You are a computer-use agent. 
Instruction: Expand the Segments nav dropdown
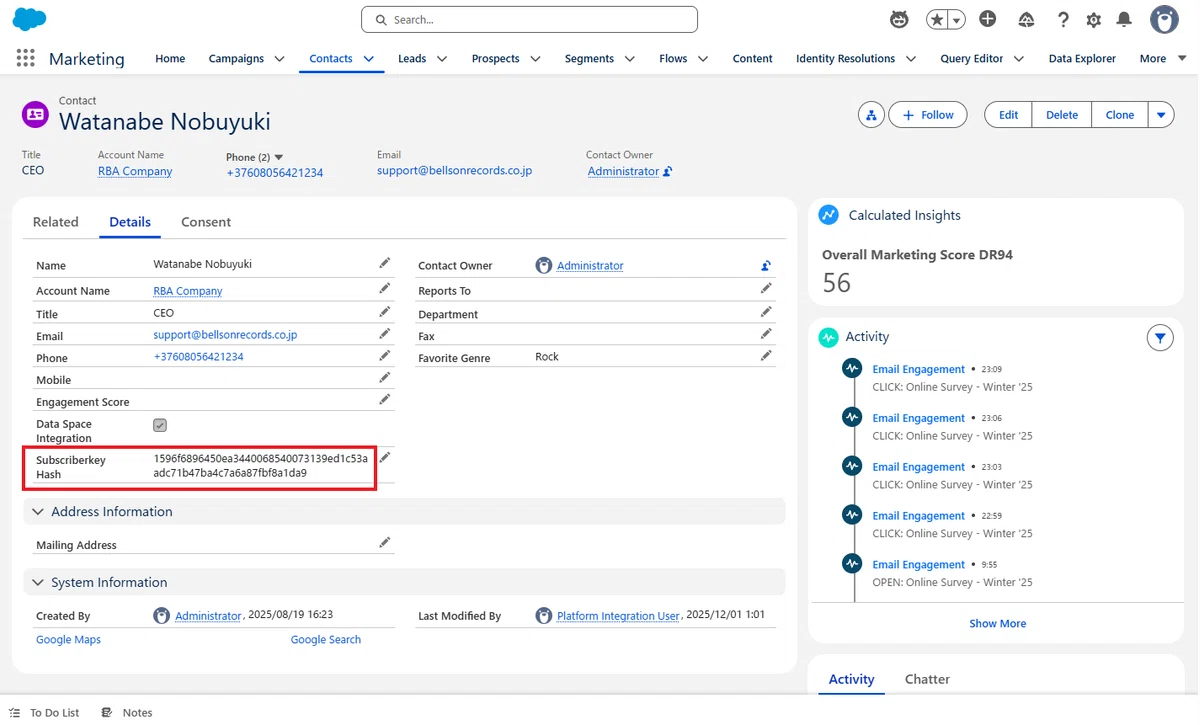(630, 59)
